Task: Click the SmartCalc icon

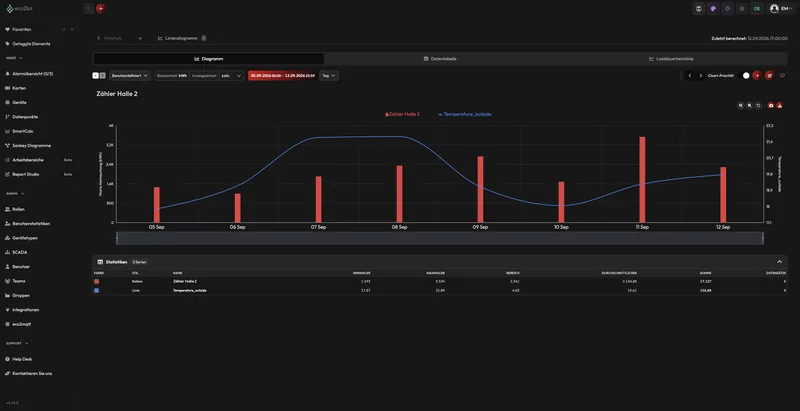Action: (x=8, y=131)
